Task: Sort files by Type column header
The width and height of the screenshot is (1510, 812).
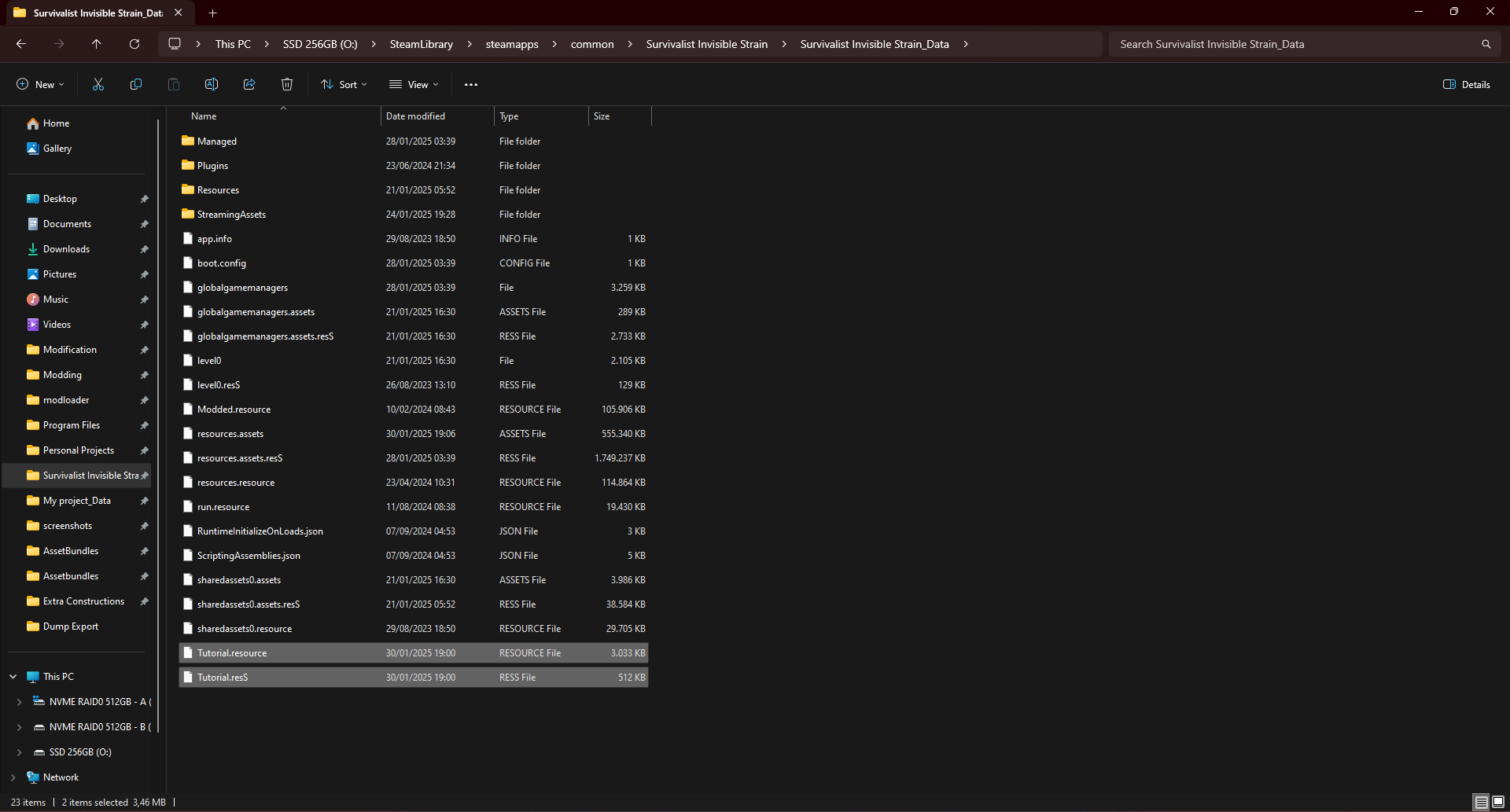Action: tap(541, 116)
